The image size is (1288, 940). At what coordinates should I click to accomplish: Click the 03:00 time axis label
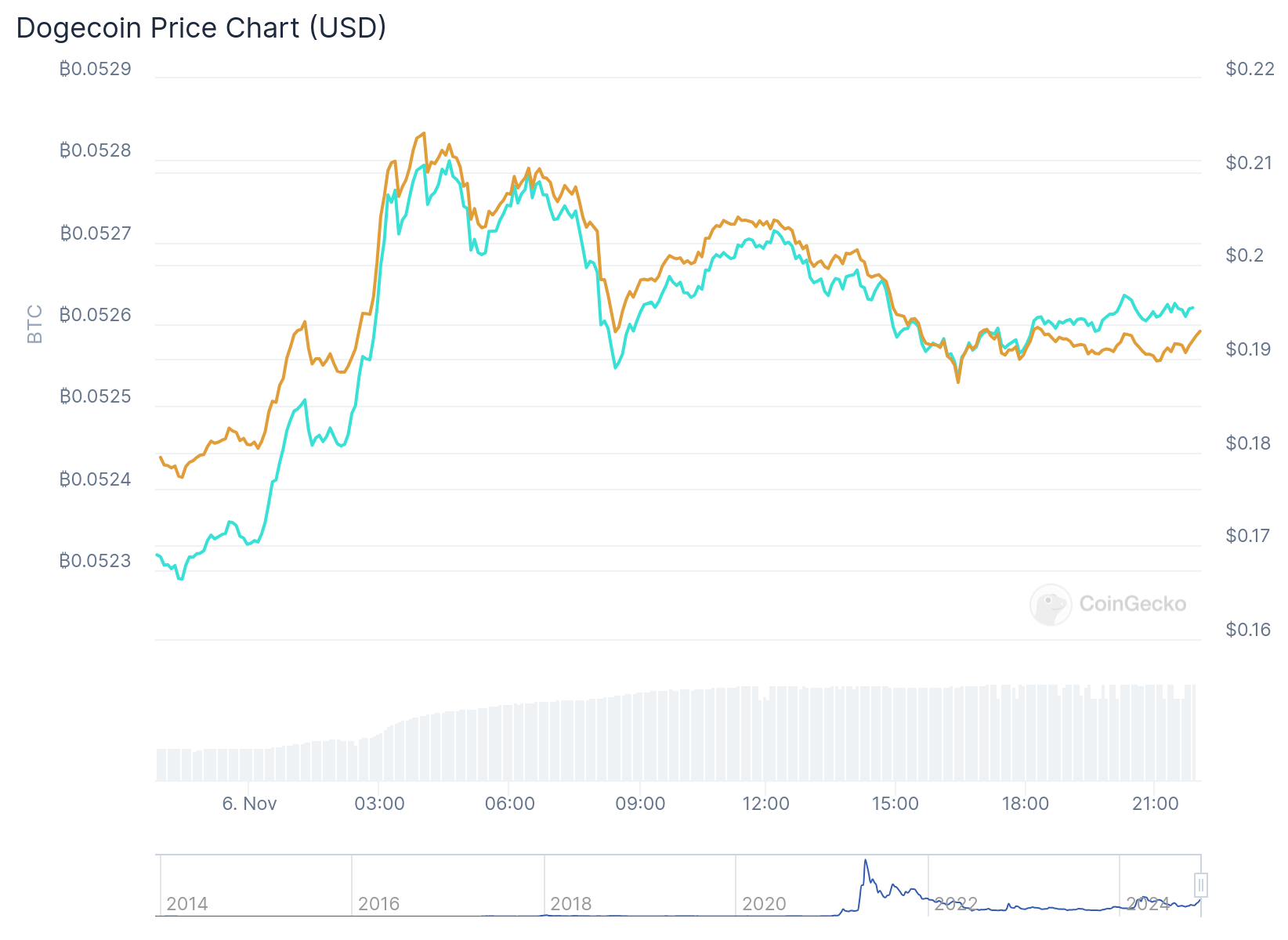tap(379, 804)
